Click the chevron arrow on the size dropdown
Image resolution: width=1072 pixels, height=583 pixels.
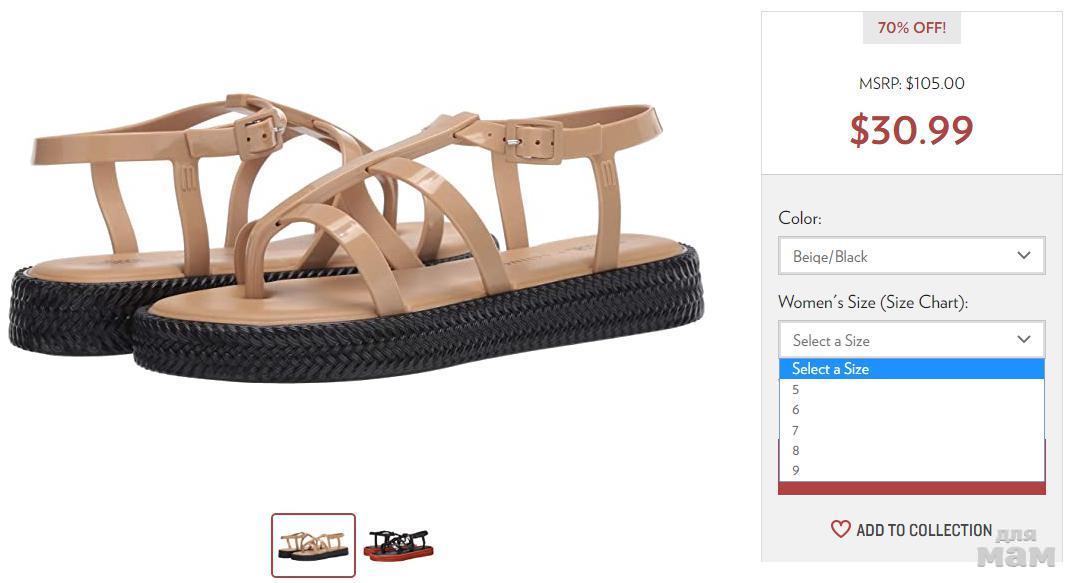click(1023, 340)
